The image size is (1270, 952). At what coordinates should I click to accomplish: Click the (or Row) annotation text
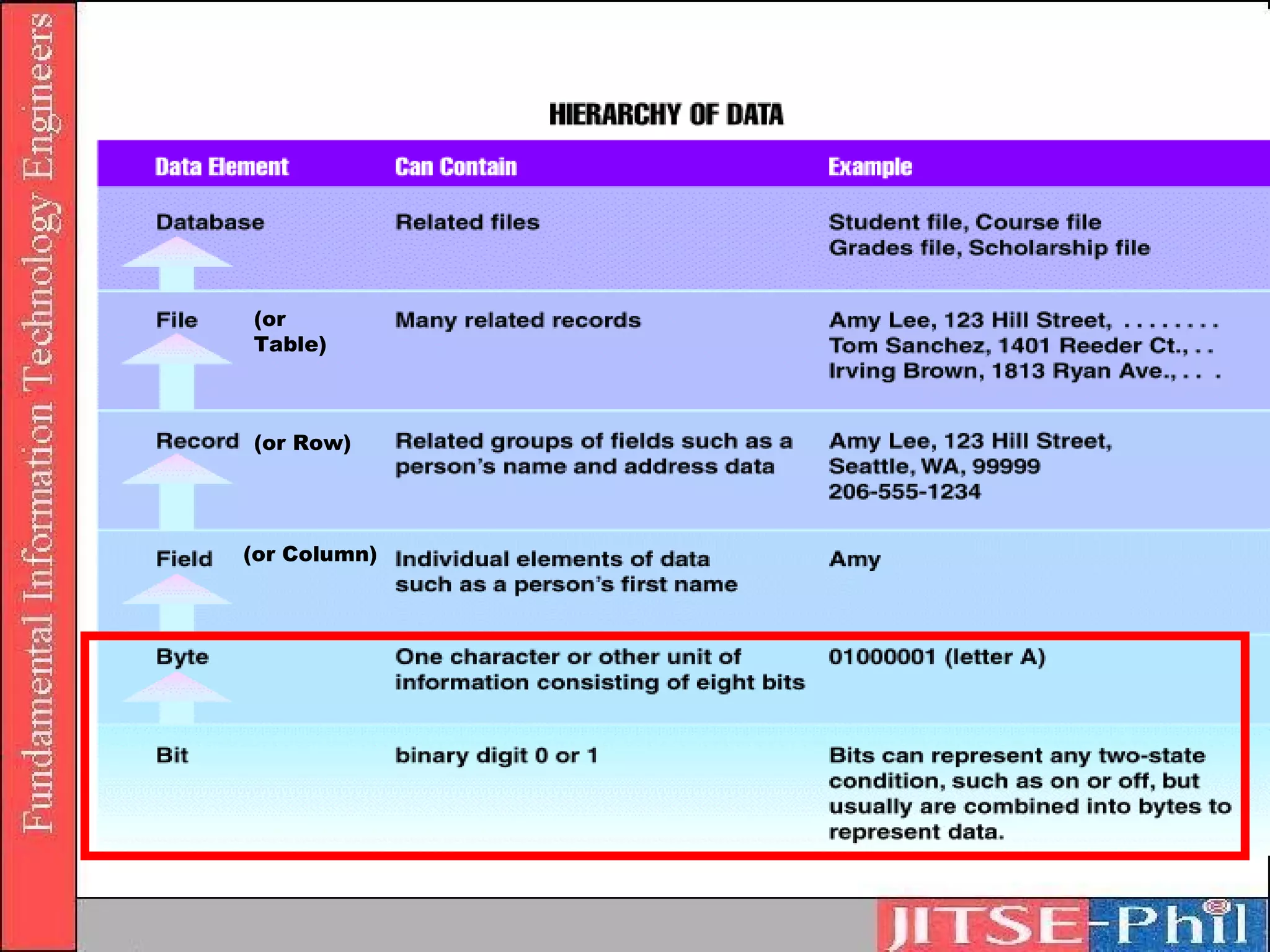[x=302, y=443]
